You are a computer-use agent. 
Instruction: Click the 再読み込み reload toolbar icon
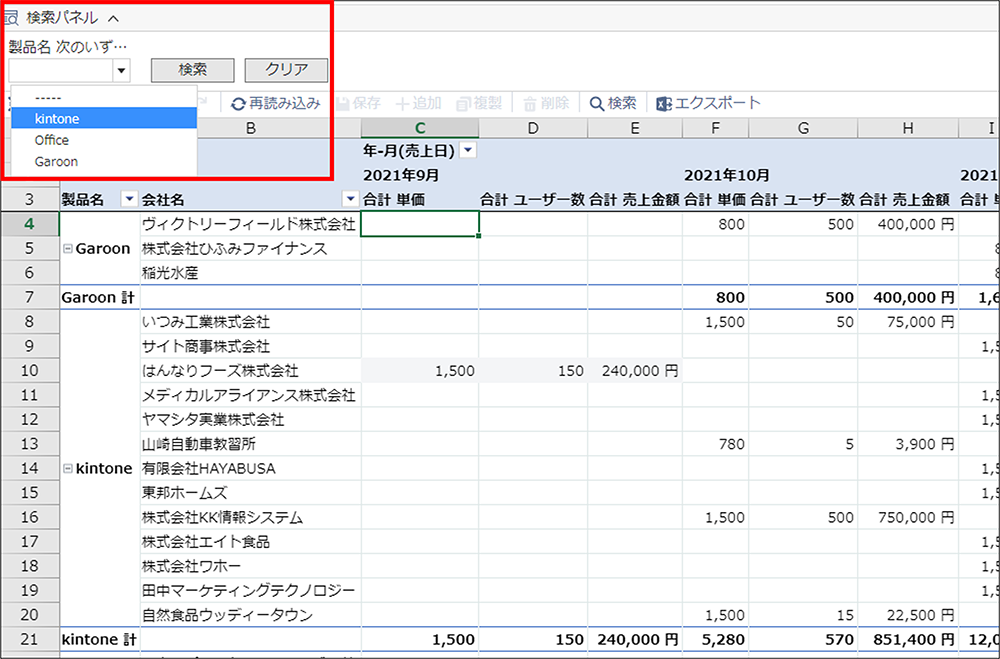pos(238,104)
